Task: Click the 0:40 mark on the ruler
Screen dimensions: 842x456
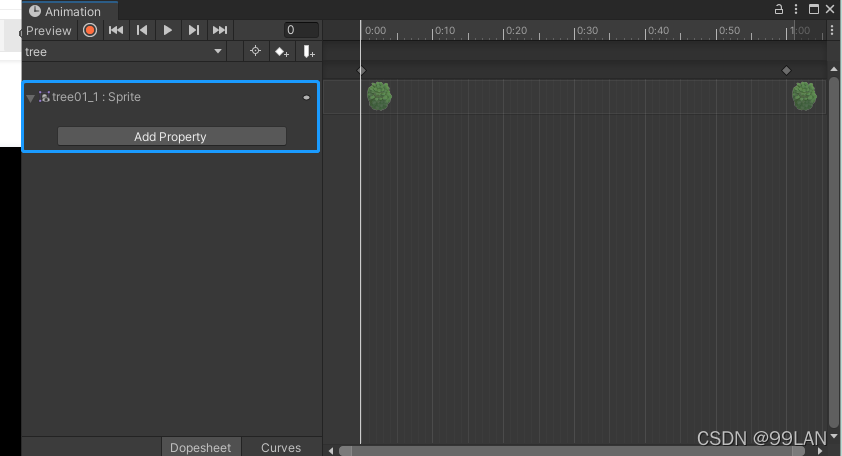Action: pos(658,31)
